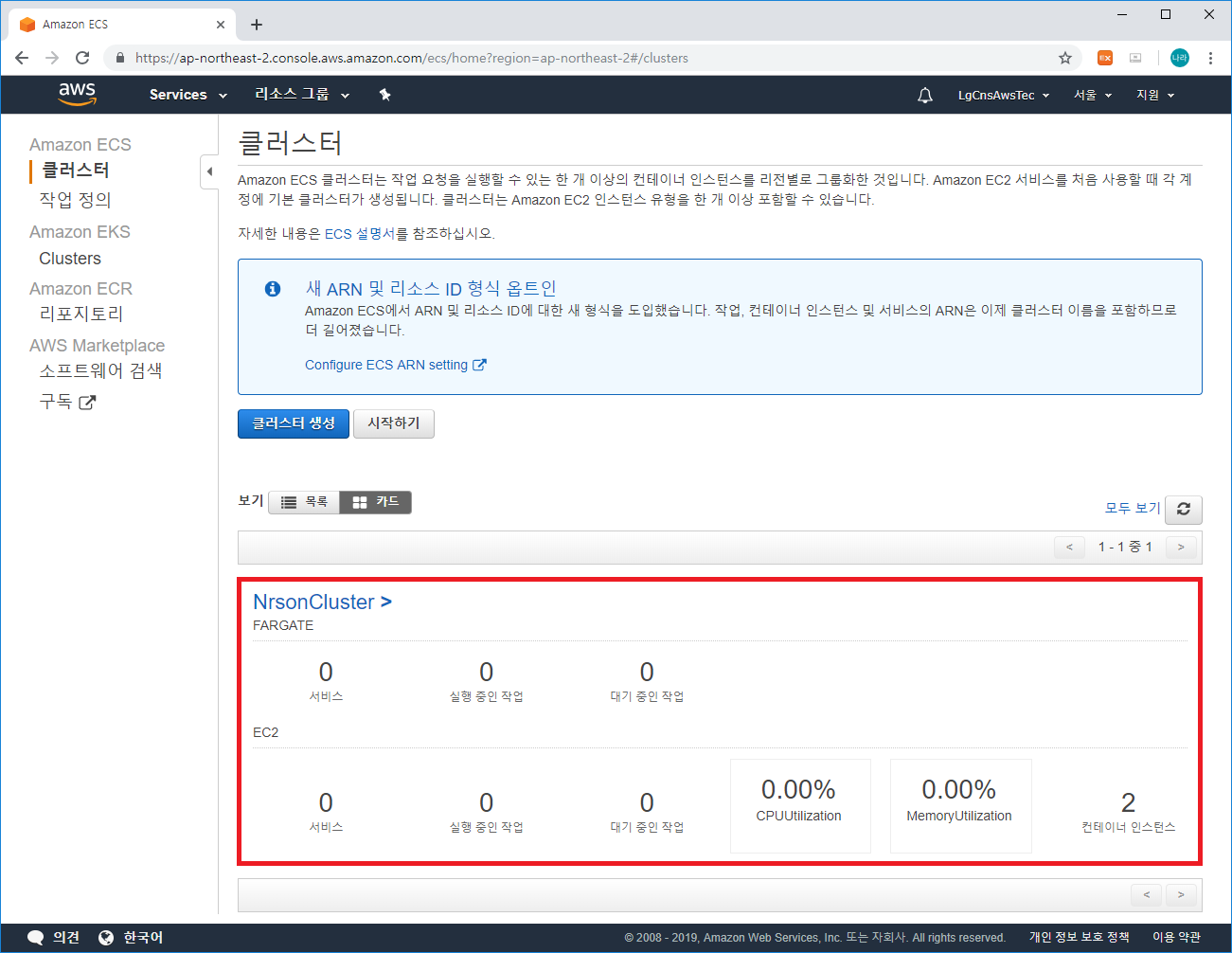This screenshot has width=1232, height=953.
Task: Select 작업 정의 in the sidebar
Action: (75, 200)
